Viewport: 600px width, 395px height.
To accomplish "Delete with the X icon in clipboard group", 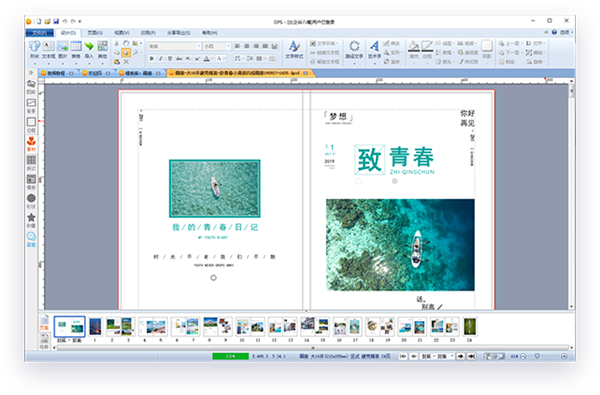I will pos(126,61).
